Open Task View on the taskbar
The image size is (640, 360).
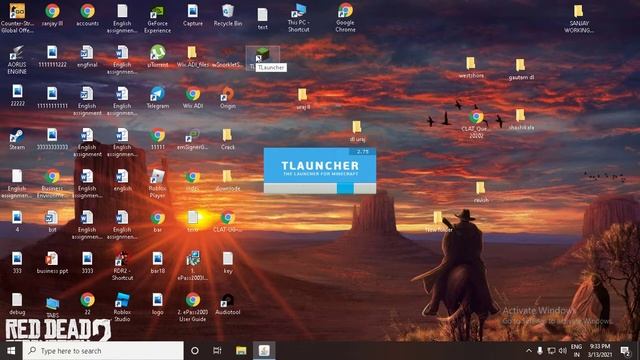point(217,351)
